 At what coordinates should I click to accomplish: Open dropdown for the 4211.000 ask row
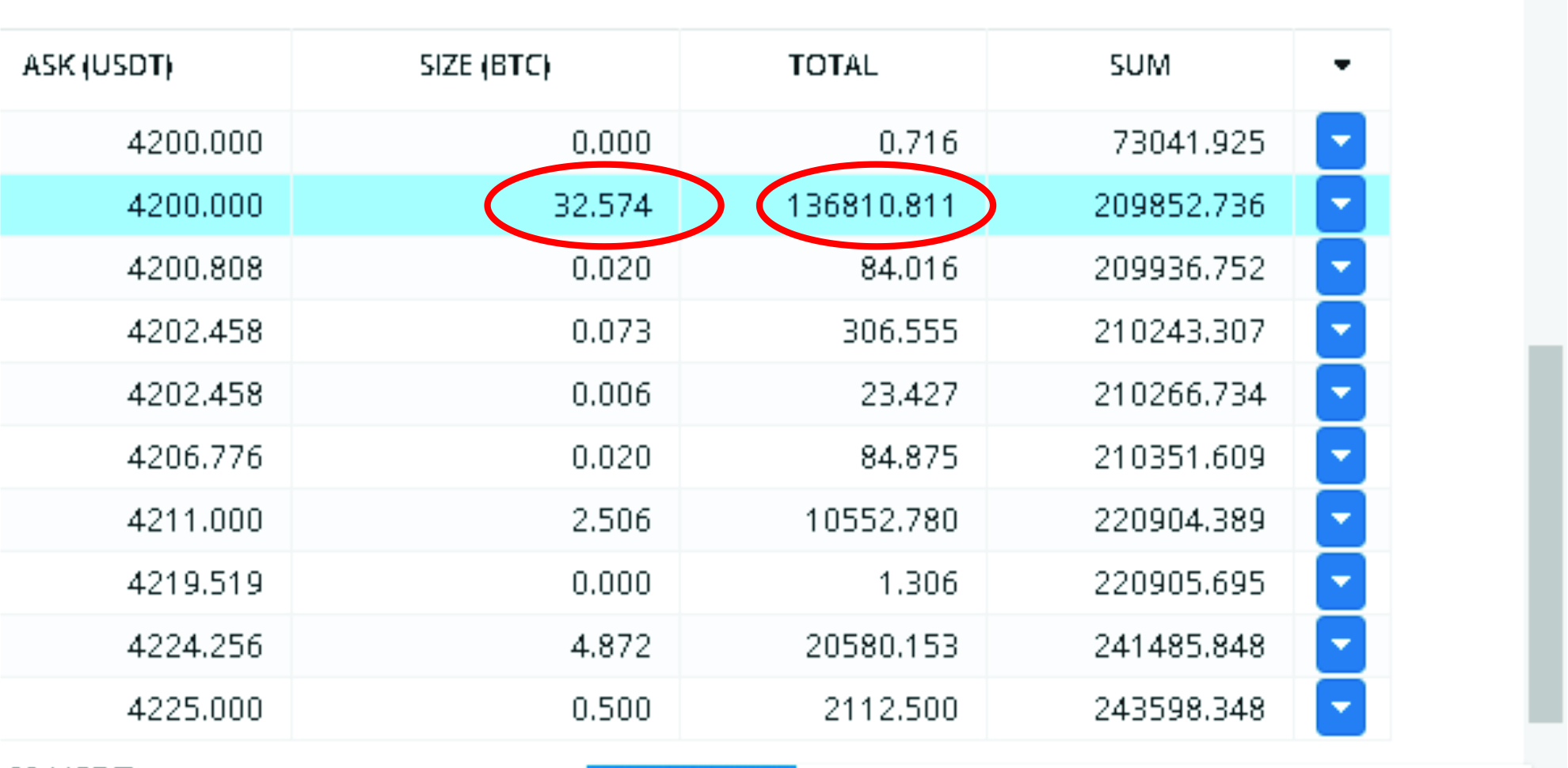pyautogui.click(x=1341, y=519)
